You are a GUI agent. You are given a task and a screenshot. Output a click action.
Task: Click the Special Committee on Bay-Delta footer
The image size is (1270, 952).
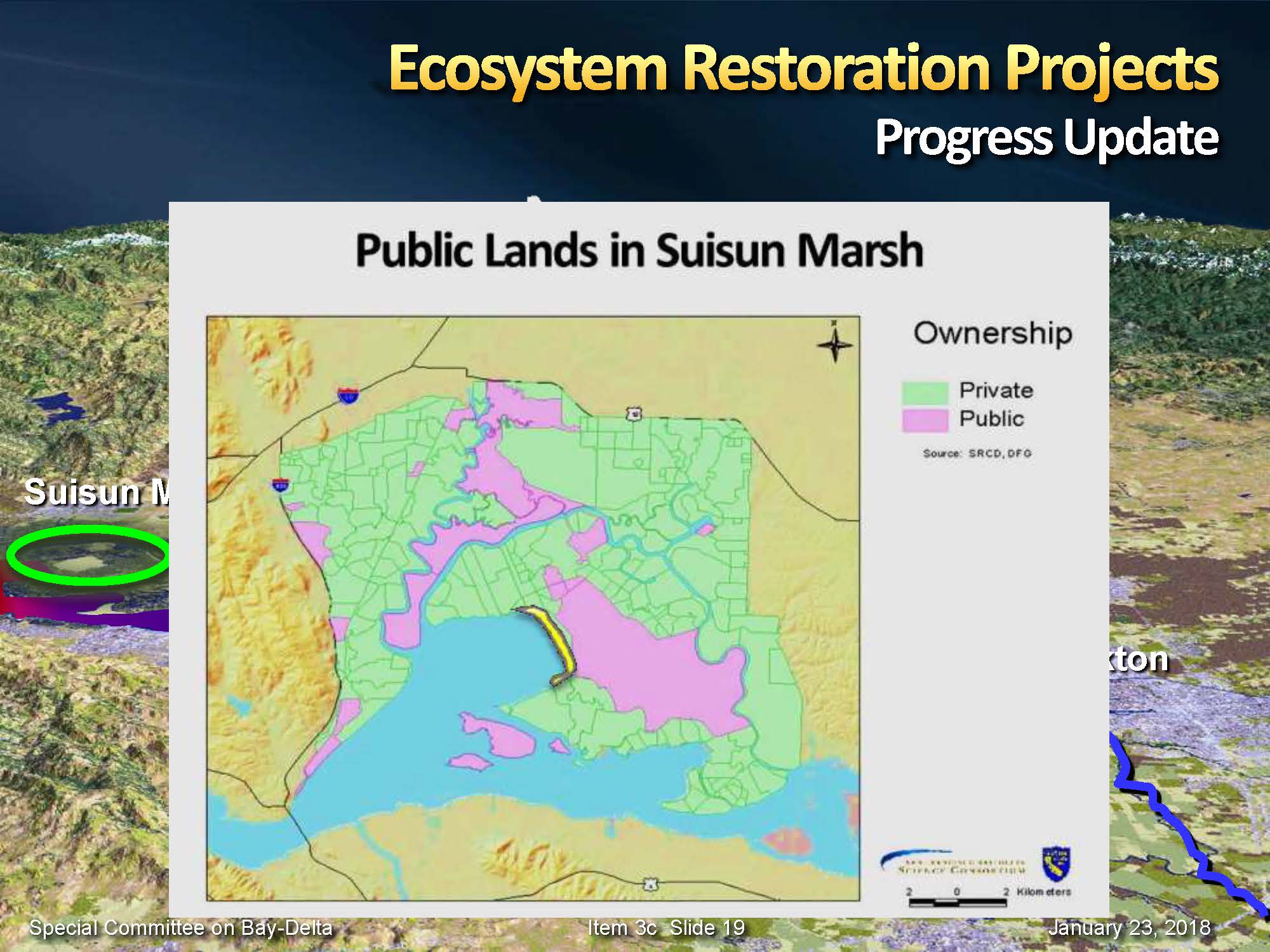[x=181, y=928]
